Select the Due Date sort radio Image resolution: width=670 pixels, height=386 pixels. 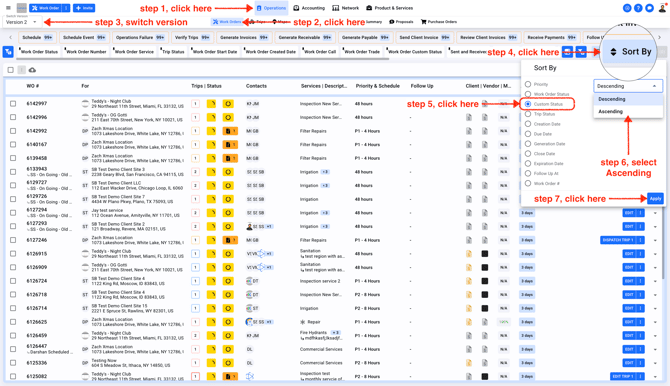coord(528,134)
